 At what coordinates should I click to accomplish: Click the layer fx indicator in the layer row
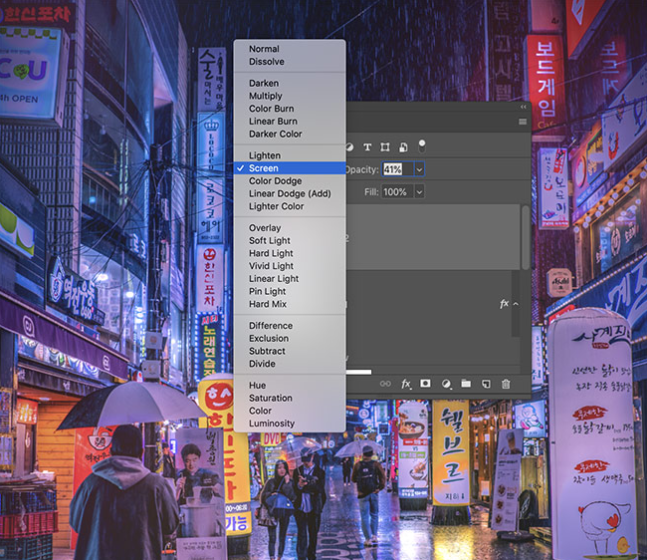[504, 304]
